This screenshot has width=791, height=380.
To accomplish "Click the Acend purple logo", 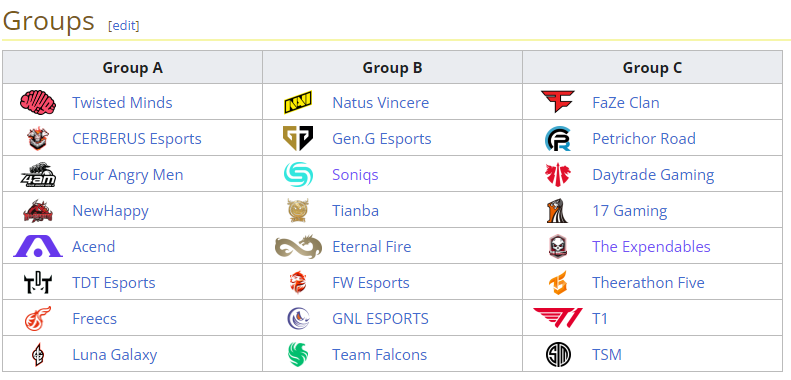I will [x=38, y=246].
